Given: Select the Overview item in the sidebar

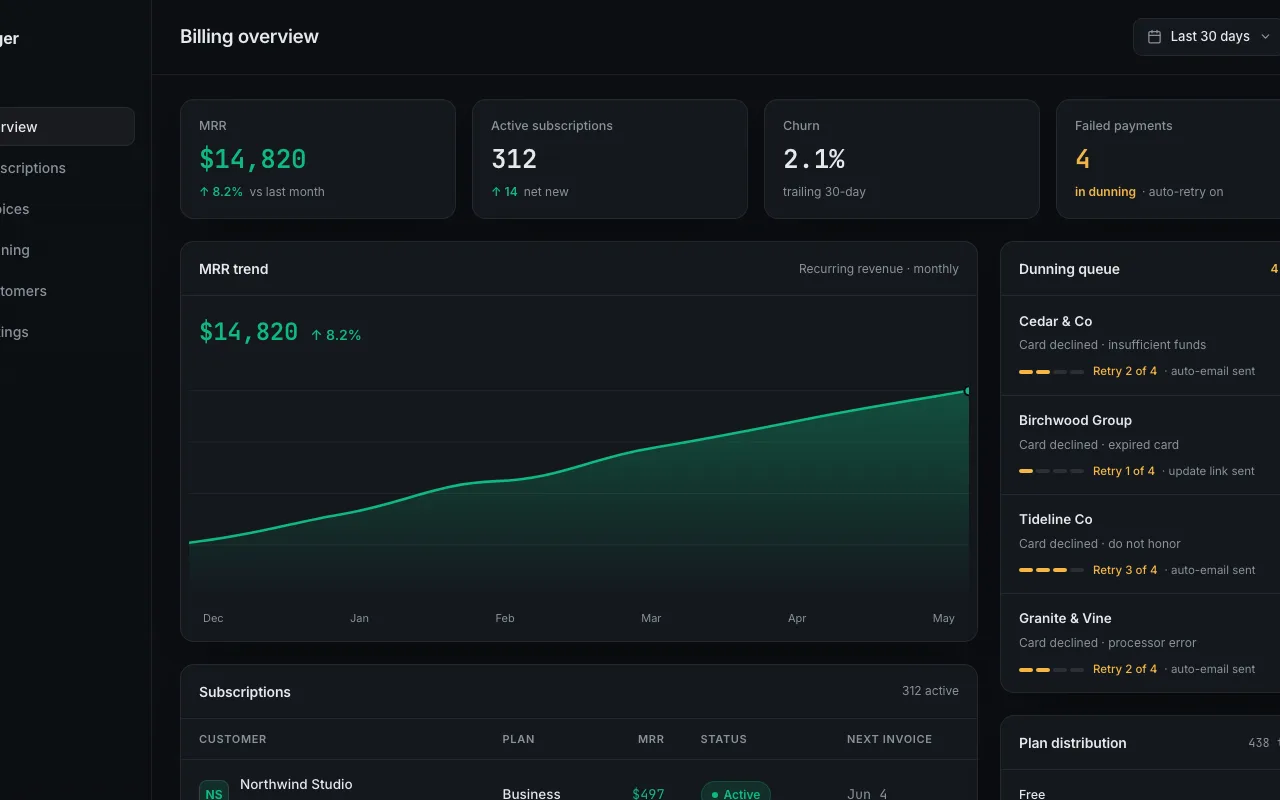Looking at the screenshot, I should point(66,127).
